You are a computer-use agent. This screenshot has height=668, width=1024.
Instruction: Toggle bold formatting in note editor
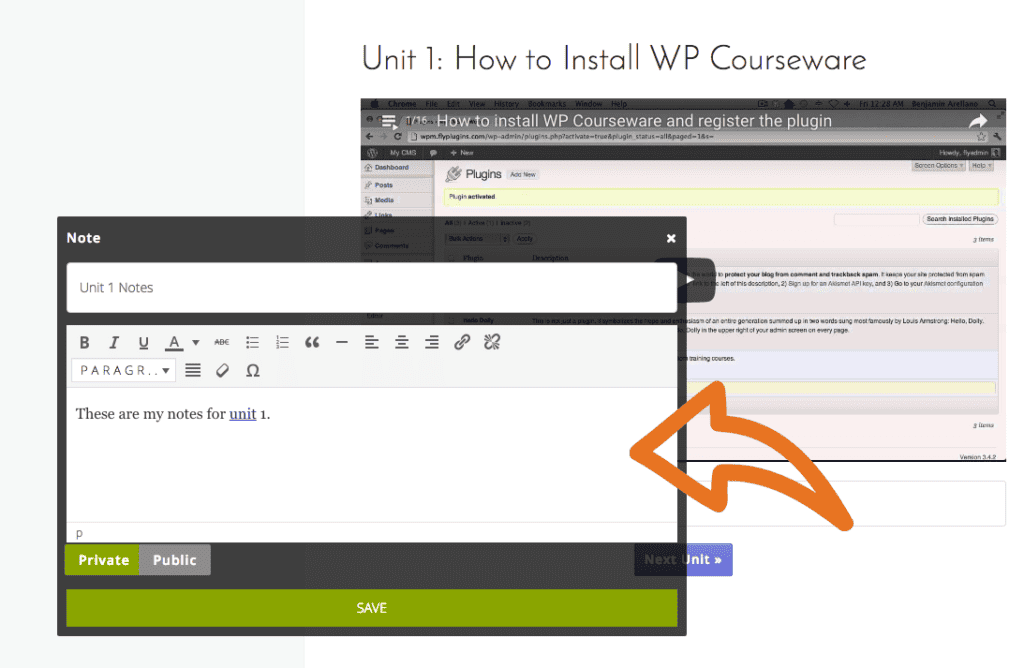(84, 342)
